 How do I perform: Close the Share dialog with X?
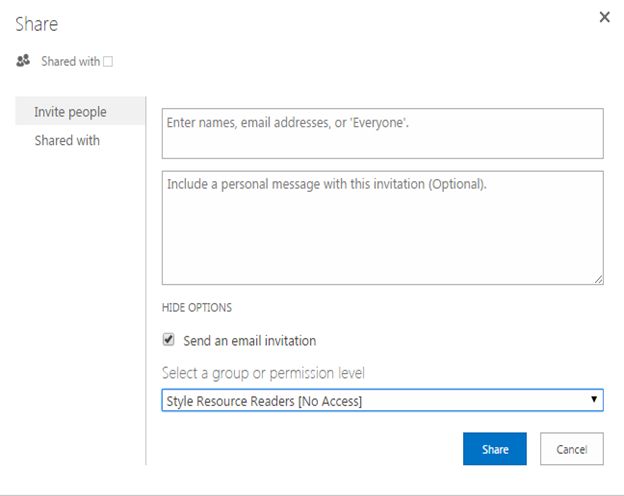coord(604,17)
